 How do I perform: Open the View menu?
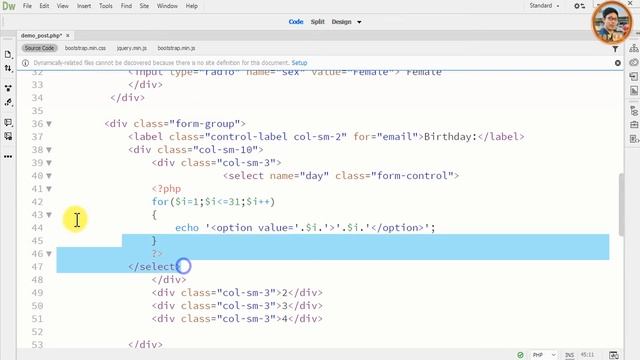click(x=62, y=6)
